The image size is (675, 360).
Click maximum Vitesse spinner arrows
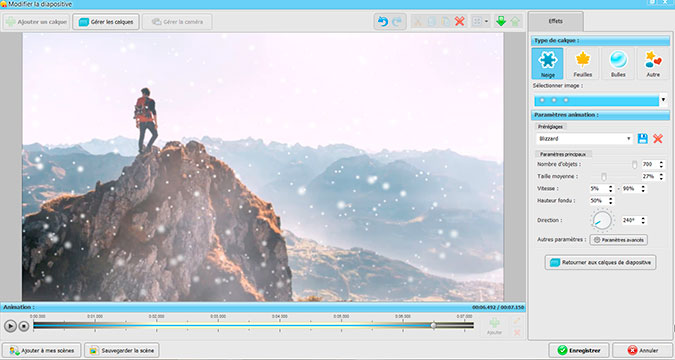644,189
